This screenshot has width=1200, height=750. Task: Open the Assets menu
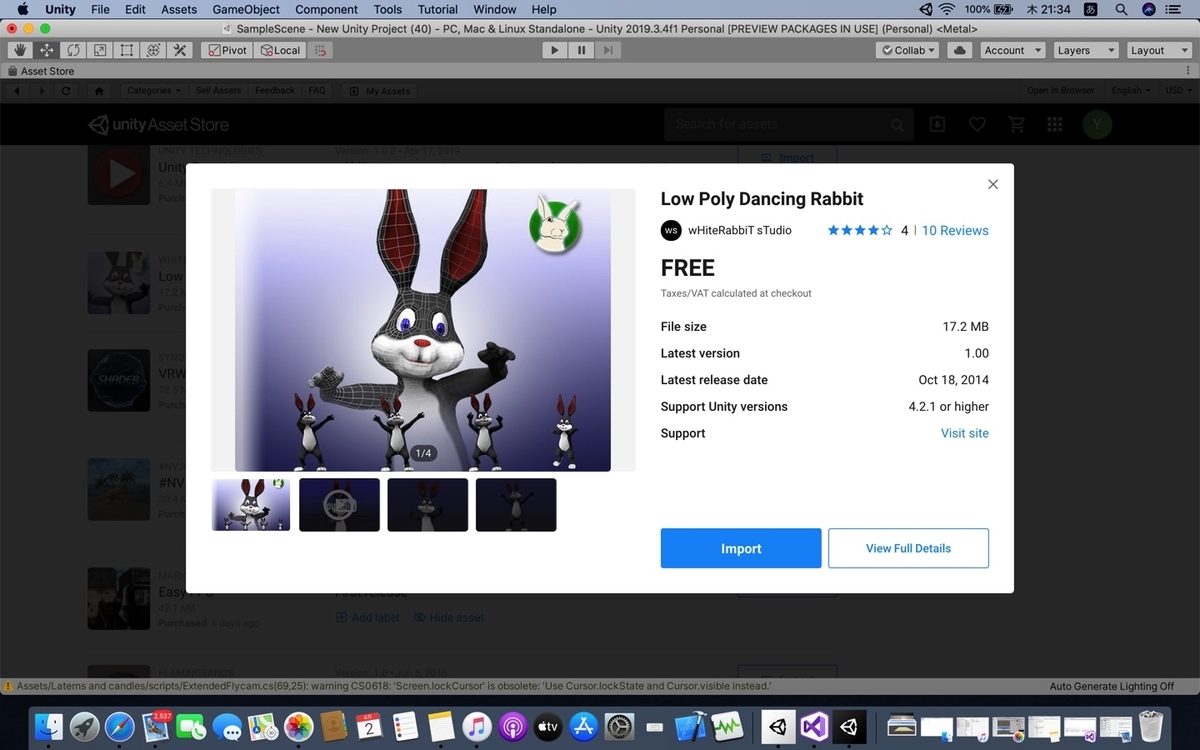coord(179,9)
